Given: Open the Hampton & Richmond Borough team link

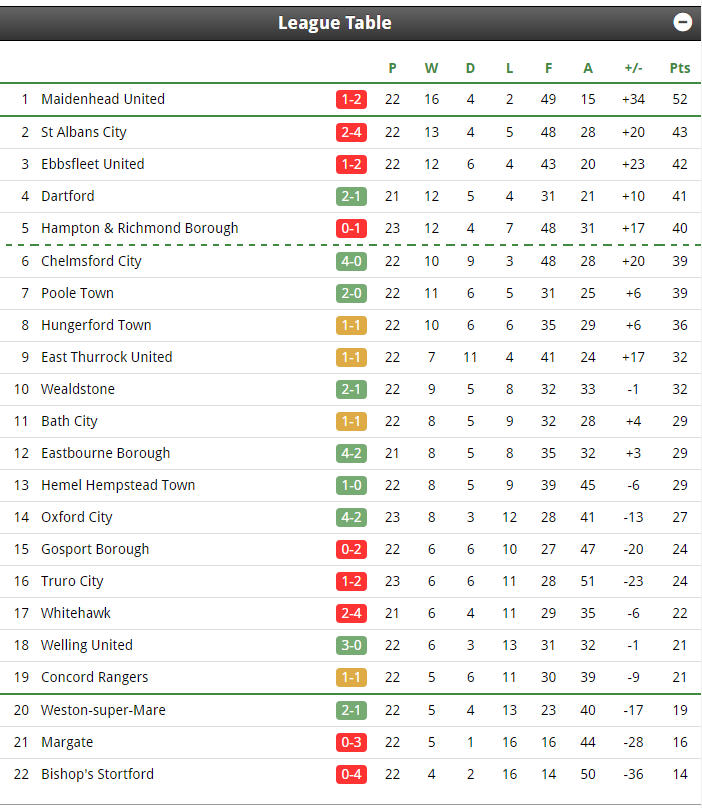Looking at the screenshot, I should 140,228.
